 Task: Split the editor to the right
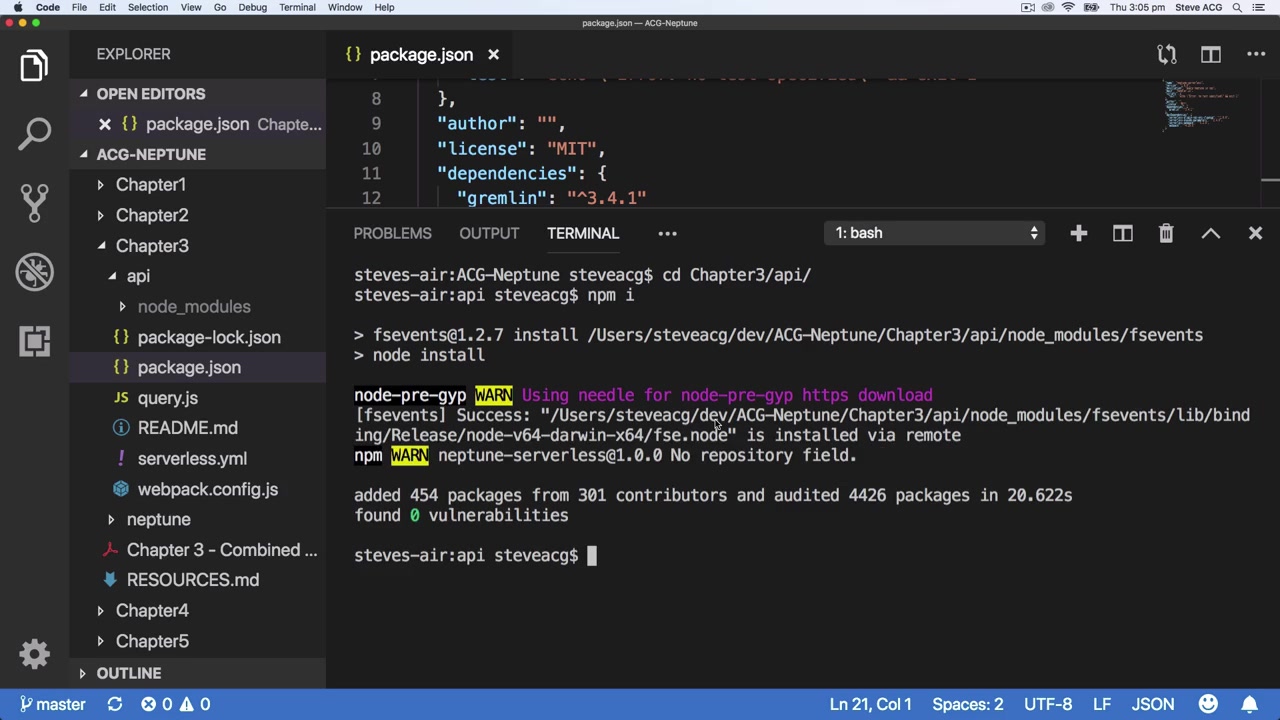pyautogui.click(x=1210, y=54)
